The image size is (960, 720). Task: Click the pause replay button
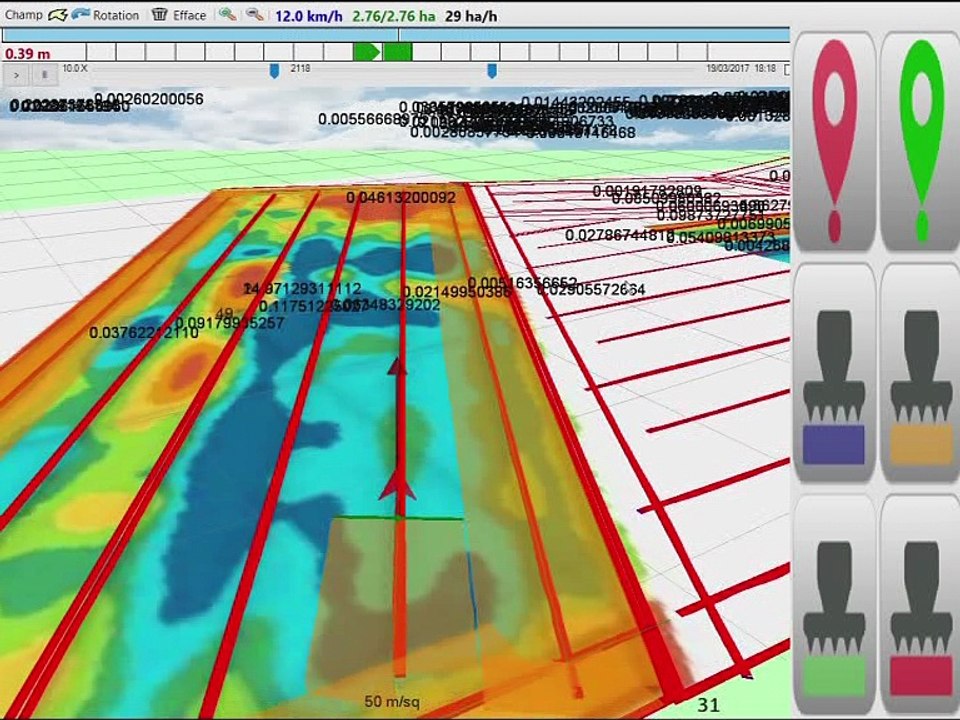coord(45,75)
